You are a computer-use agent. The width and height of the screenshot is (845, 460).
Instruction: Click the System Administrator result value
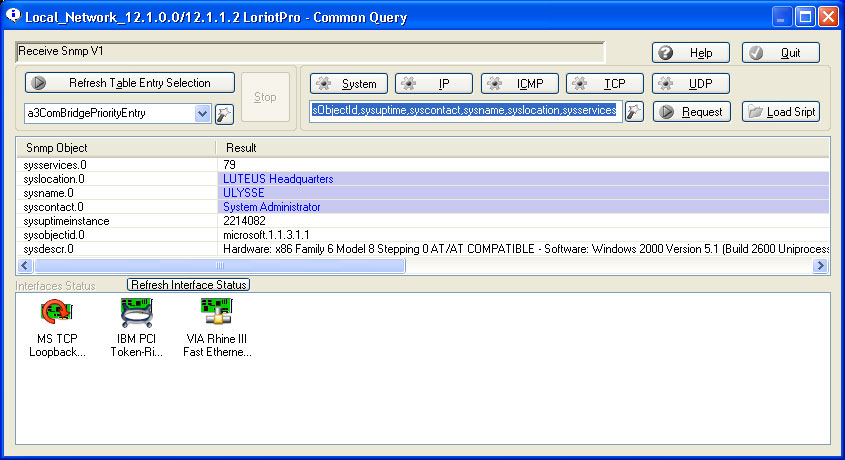pyautogui.click(x=272, y=207)
